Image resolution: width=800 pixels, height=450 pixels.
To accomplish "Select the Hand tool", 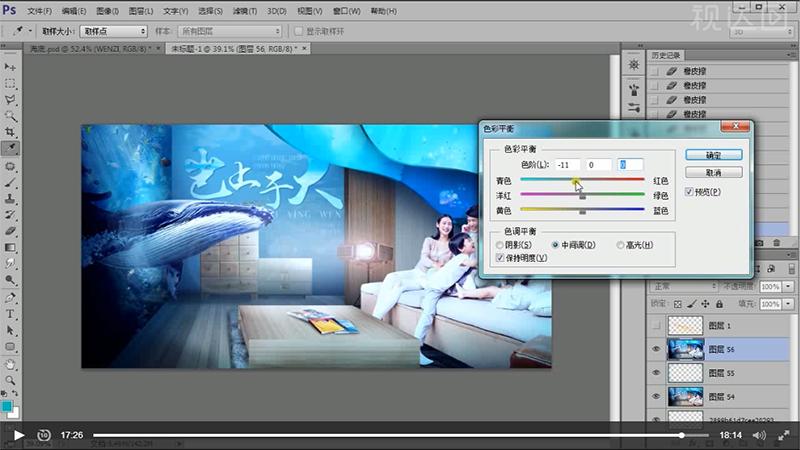I will tap(10, 364).
